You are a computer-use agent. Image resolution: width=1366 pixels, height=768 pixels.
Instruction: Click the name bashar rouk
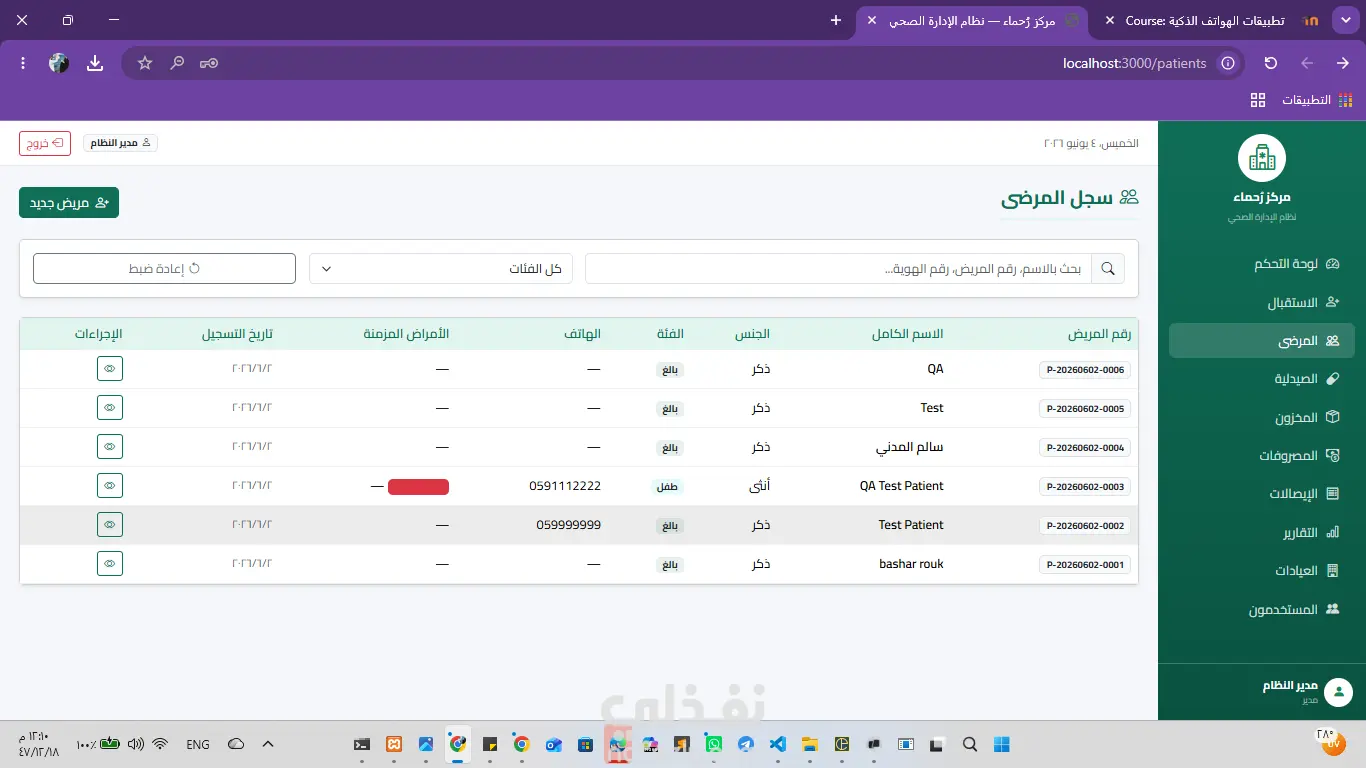point(911,564)
